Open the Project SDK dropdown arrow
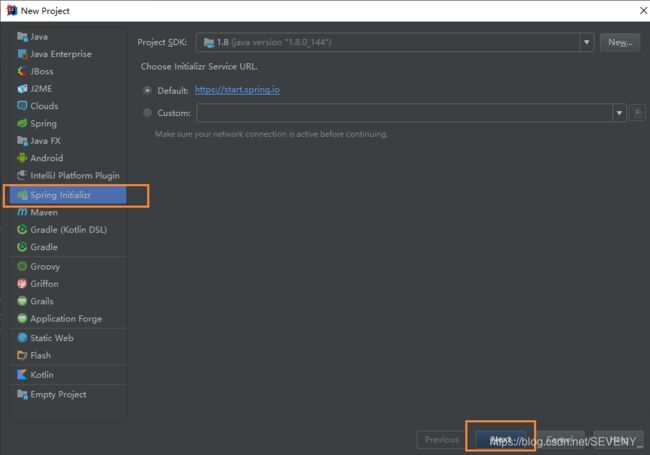650x455 pixels. [587, 42]
